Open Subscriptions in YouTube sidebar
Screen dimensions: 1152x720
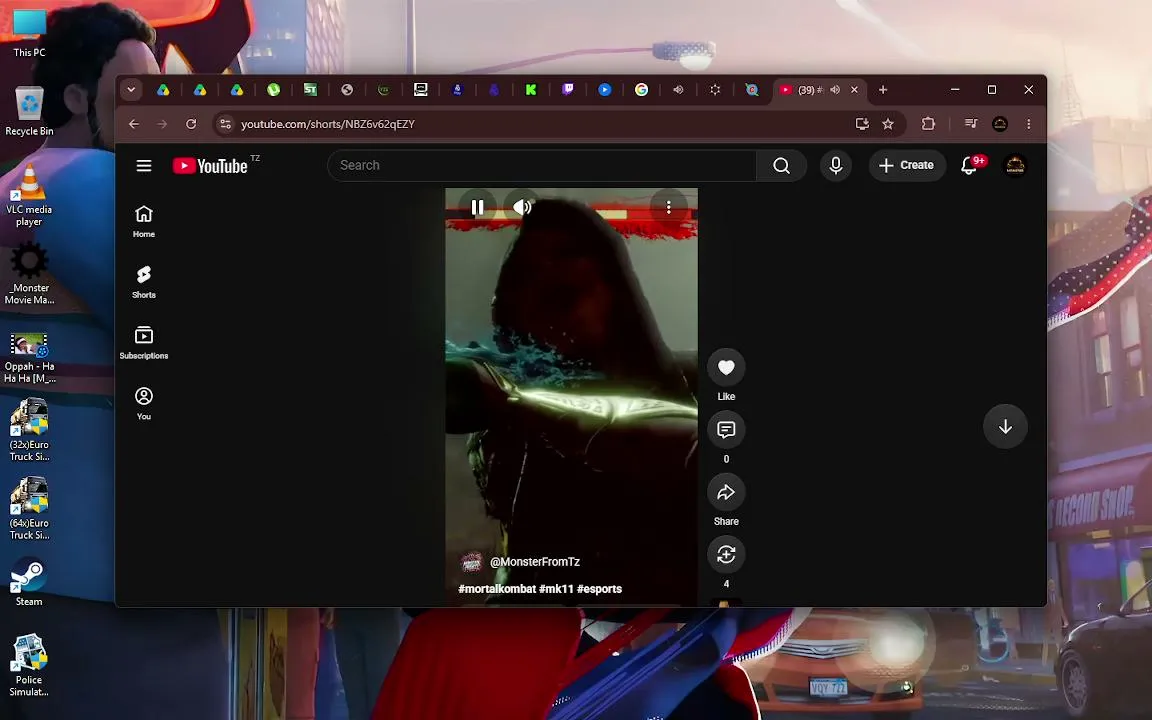(144, 343)
